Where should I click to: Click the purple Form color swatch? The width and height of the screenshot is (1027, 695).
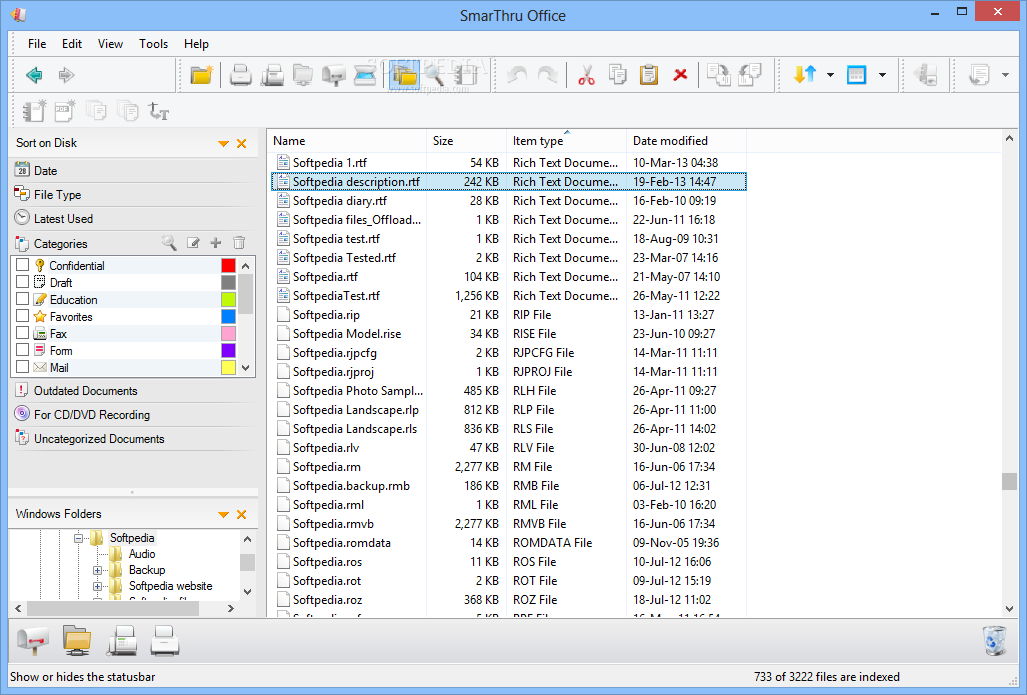(x=228, y=350)
